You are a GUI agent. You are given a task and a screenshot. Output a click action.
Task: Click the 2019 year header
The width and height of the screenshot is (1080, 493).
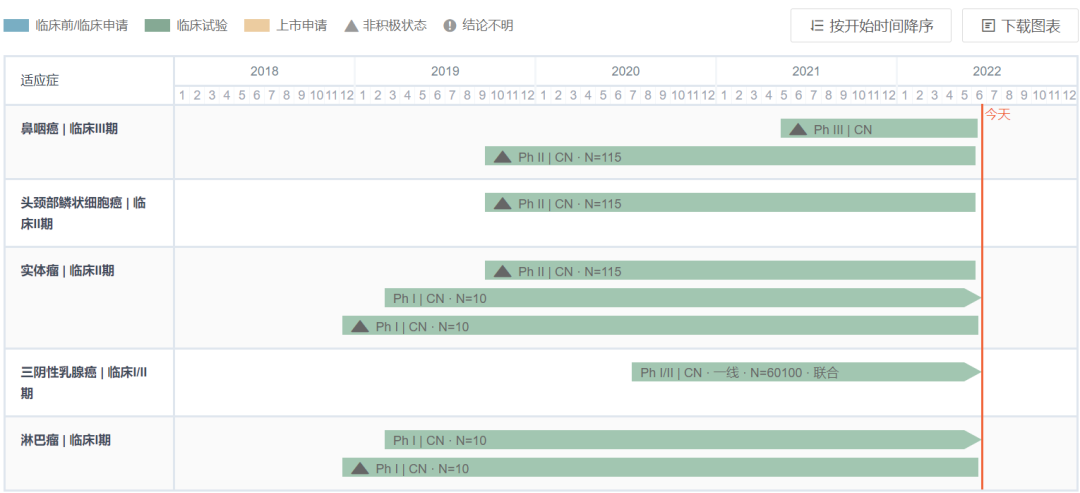point(445,72)
